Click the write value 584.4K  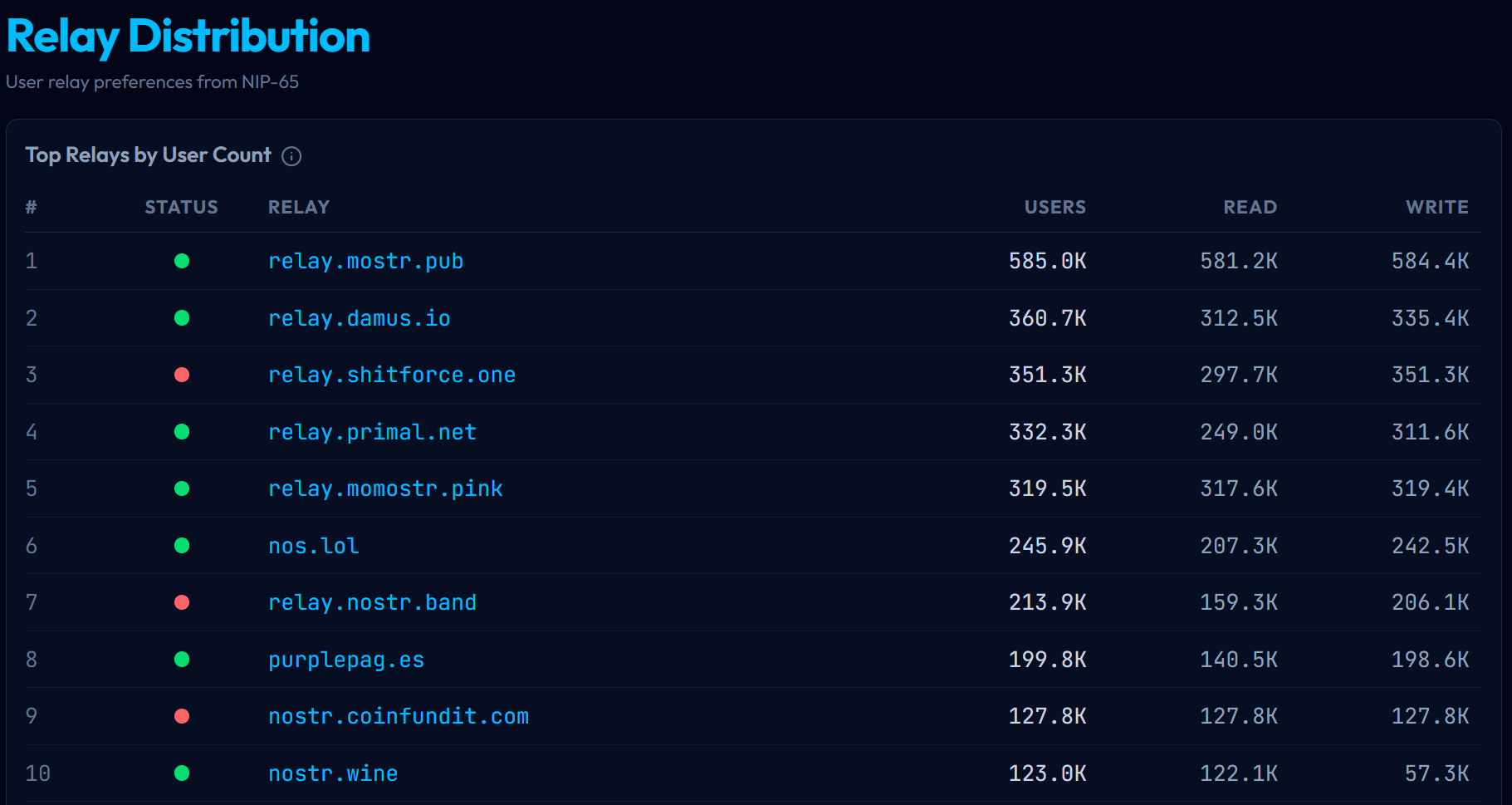click(x=1430, y=261)
